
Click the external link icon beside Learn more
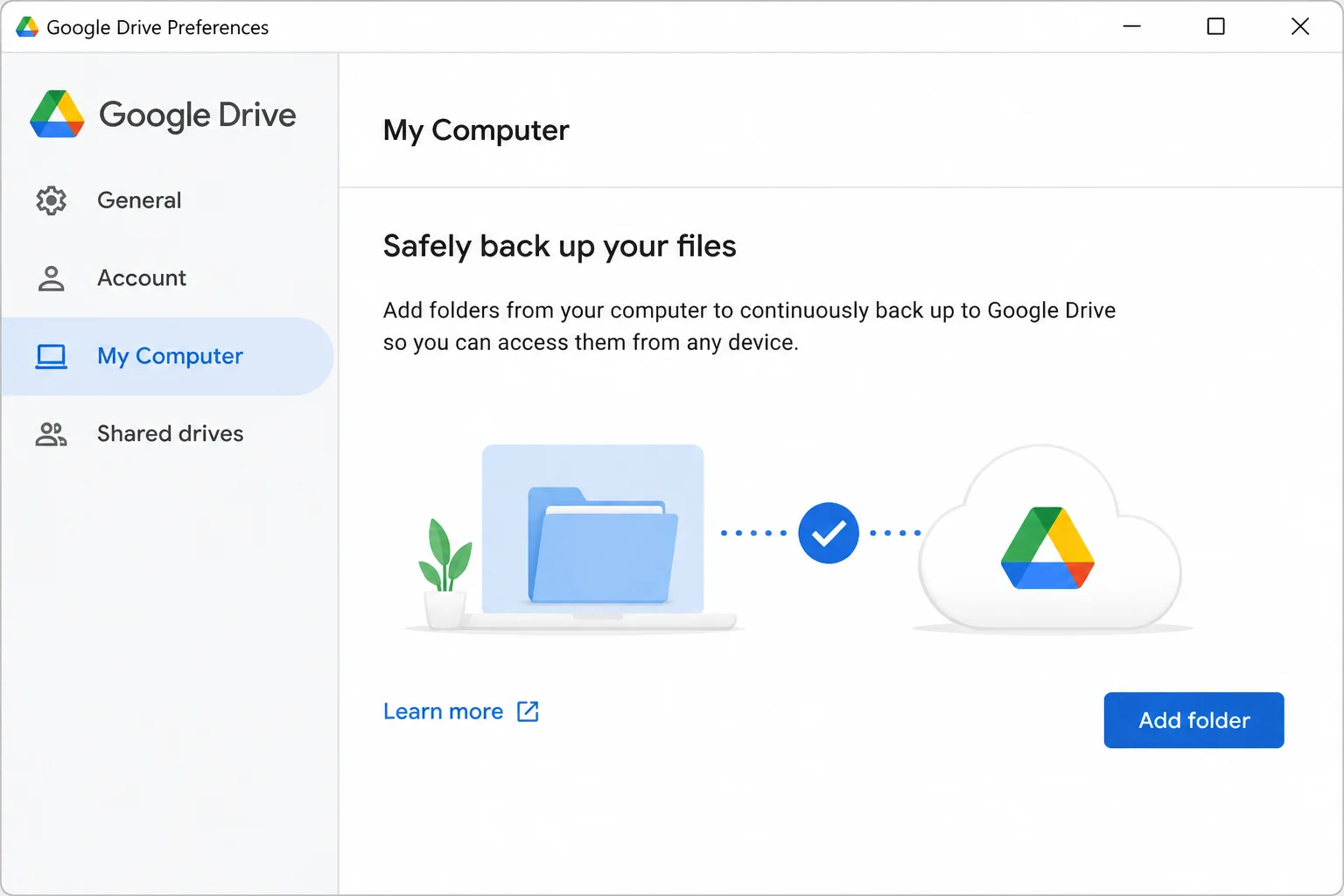point(528,711)
